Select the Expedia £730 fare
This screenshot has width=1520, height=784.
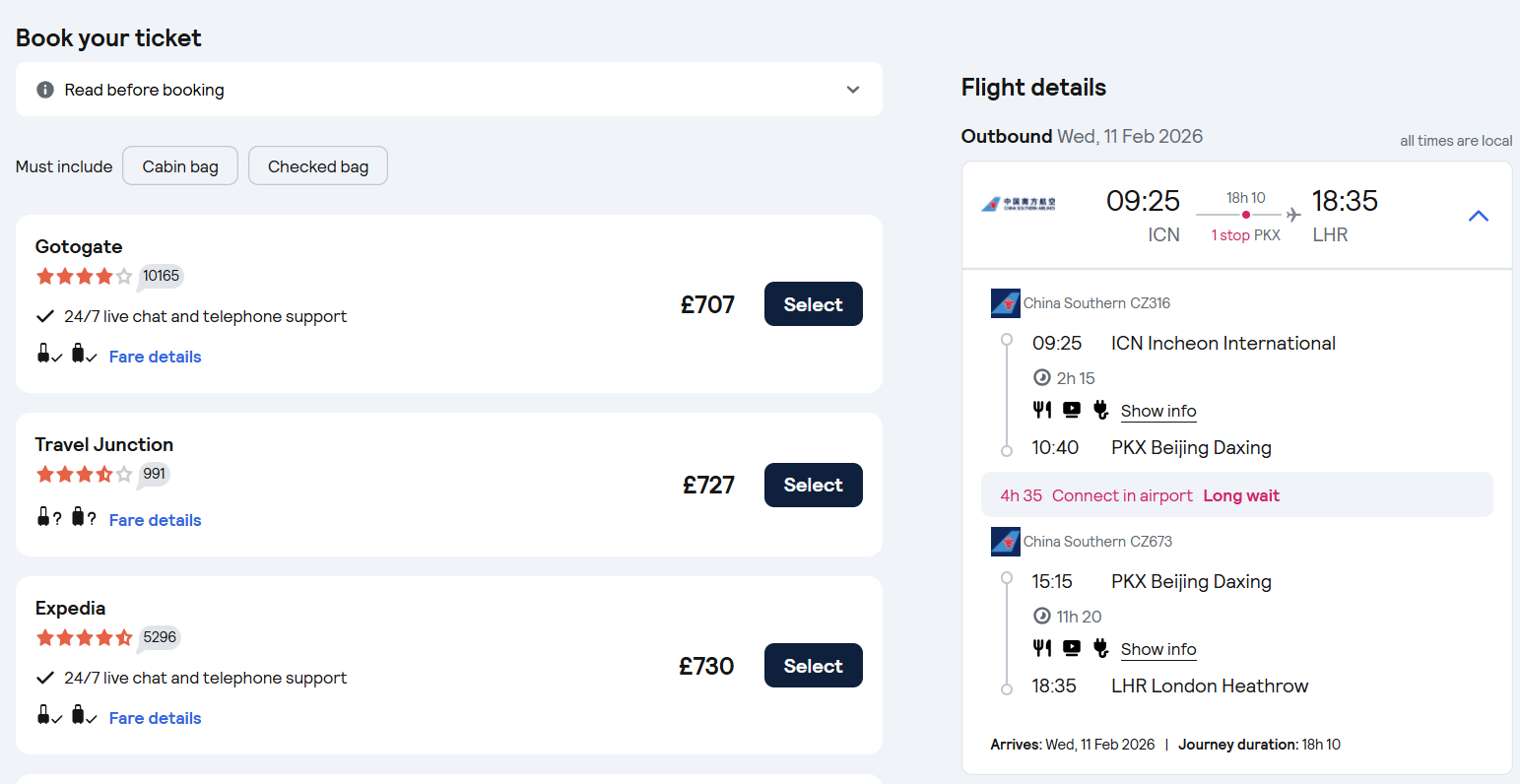tap(813, 666)
